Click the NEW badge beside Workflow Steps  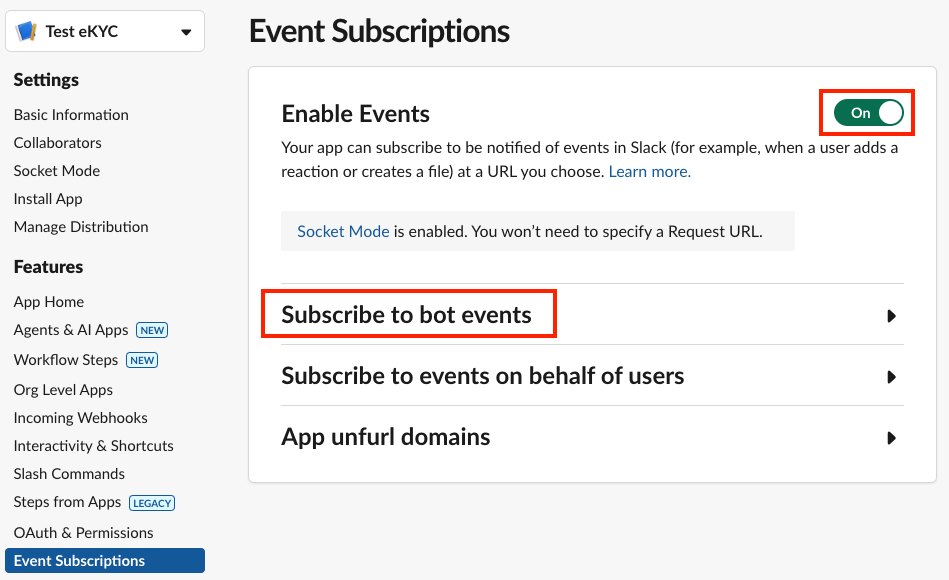[x=142, y=360]
